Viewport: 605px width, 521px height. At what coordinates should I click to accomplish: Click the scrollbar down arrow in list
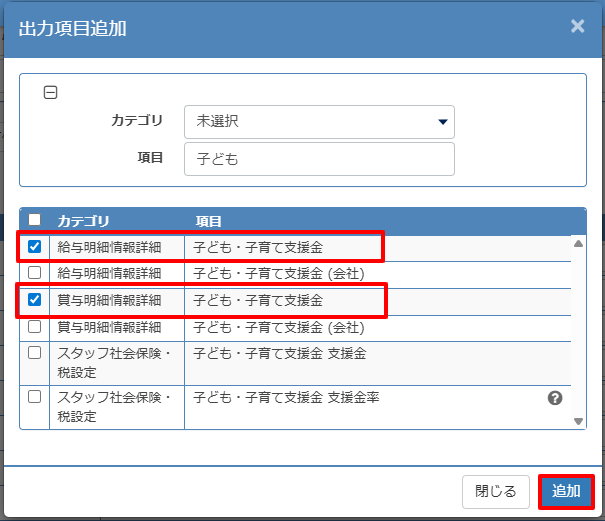[578, 421]
